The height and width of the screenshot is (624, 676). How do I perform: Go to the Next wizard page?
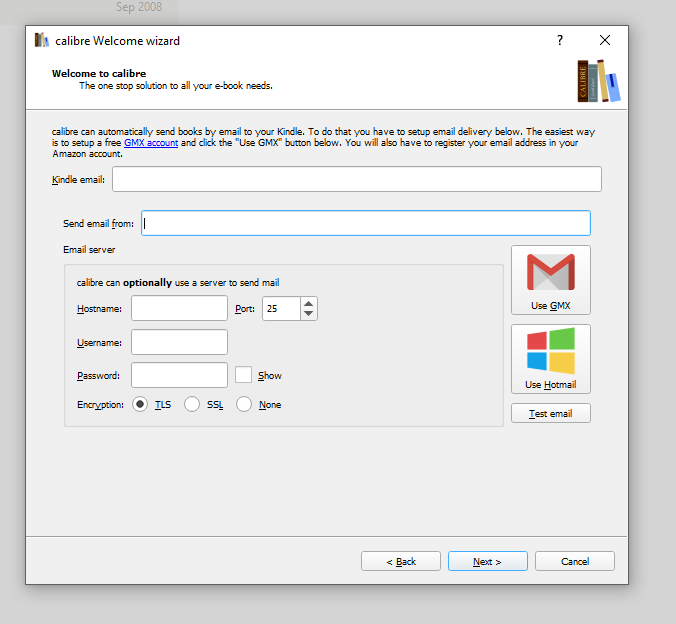point(487,561)
